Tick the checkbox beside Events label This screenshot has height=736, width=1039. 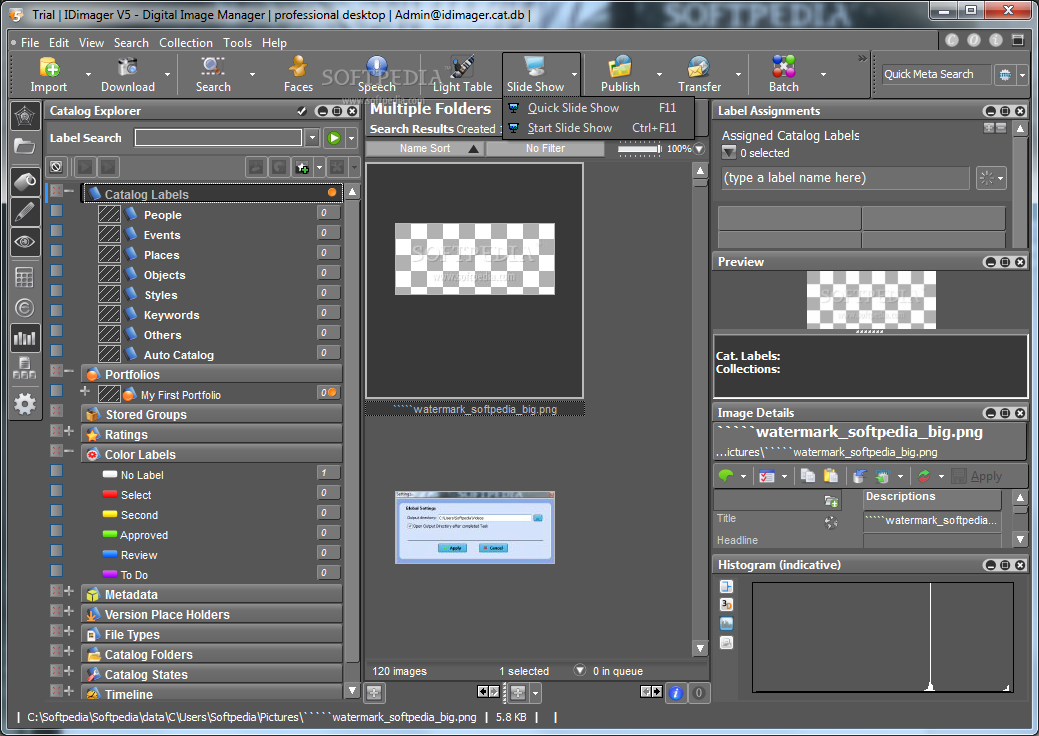[x=57, y=231]
